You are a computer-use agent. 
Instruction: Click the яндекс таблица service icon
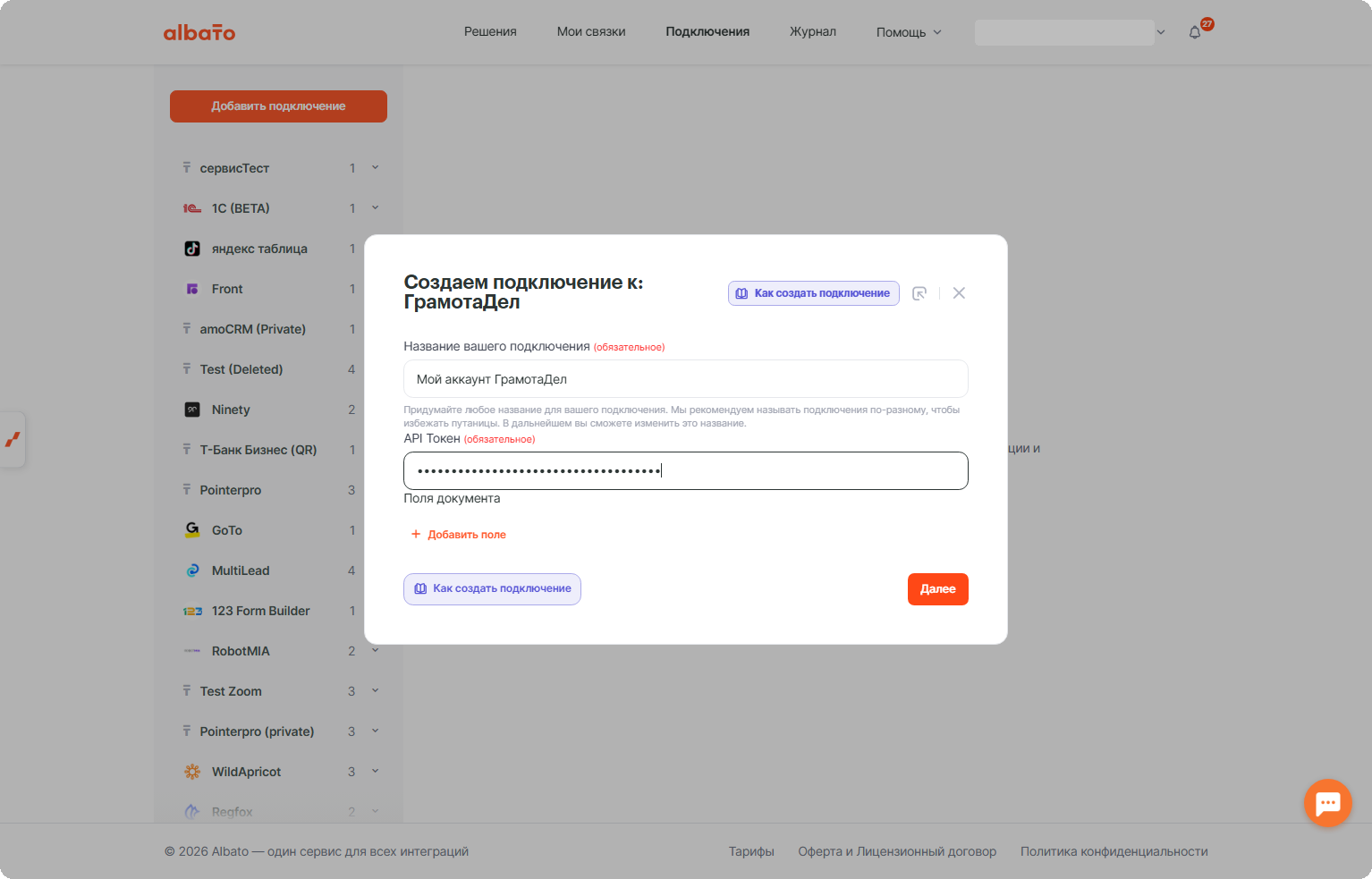tap(192, 249)
